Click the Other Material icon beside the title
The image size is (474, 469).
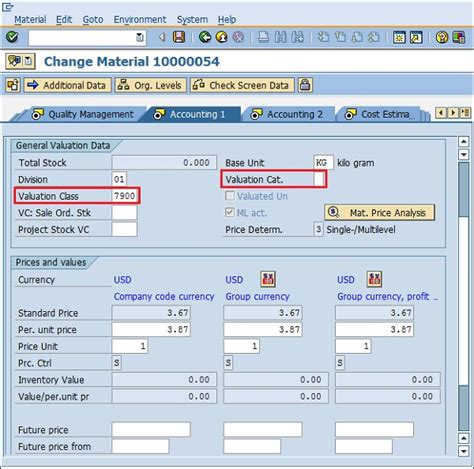pos(14,61)
